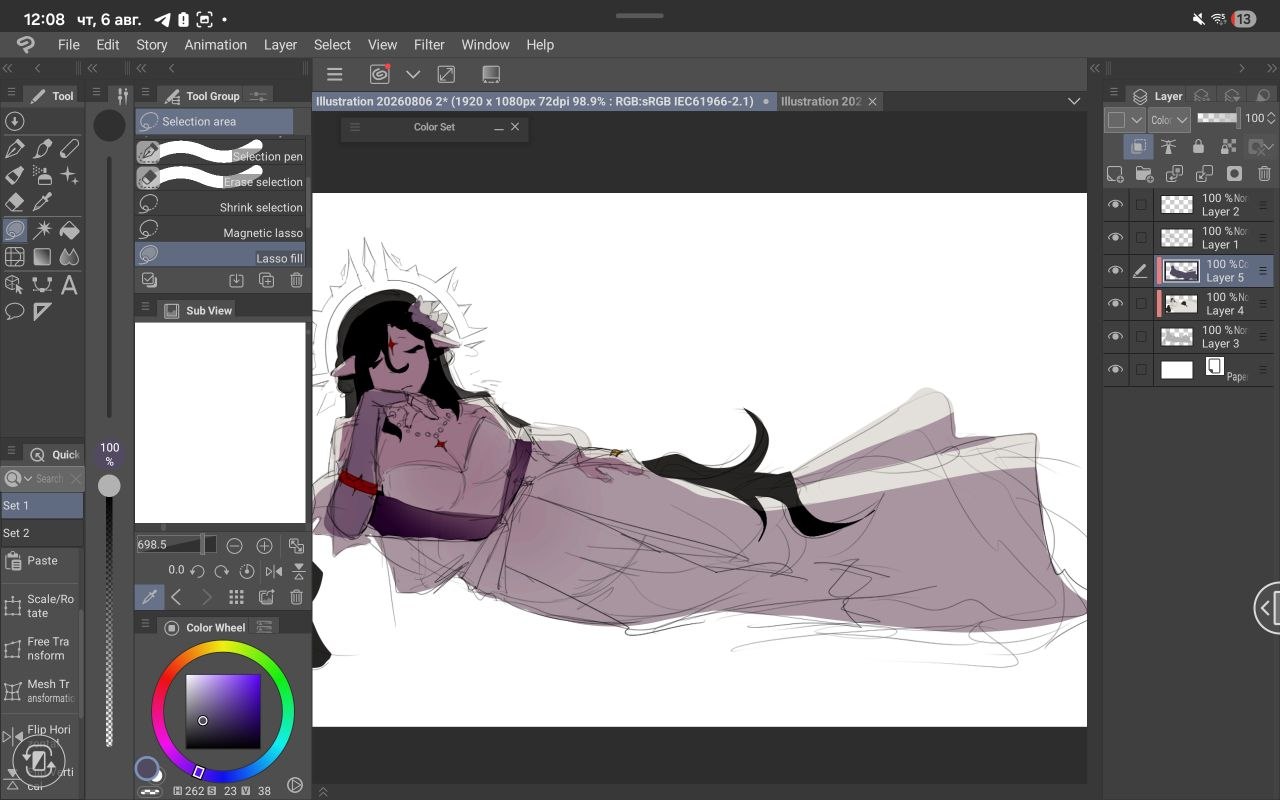The height and width of the screenshot is (800, 1280).
Task: Toggle Lock Layer in Layer panel
Action: point(1198,147)
